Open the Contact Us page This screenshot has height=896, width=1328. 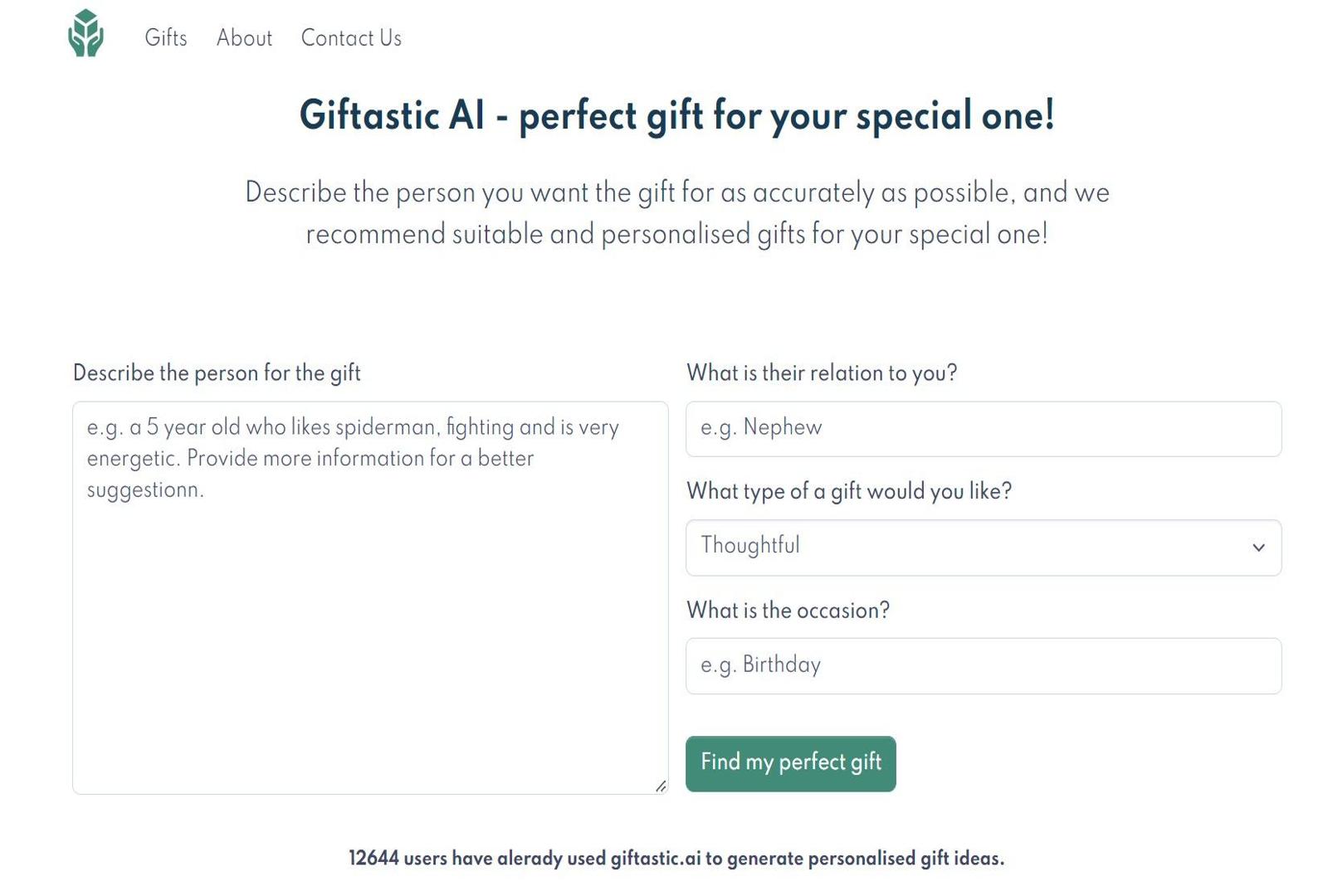(x=351, y=37)
